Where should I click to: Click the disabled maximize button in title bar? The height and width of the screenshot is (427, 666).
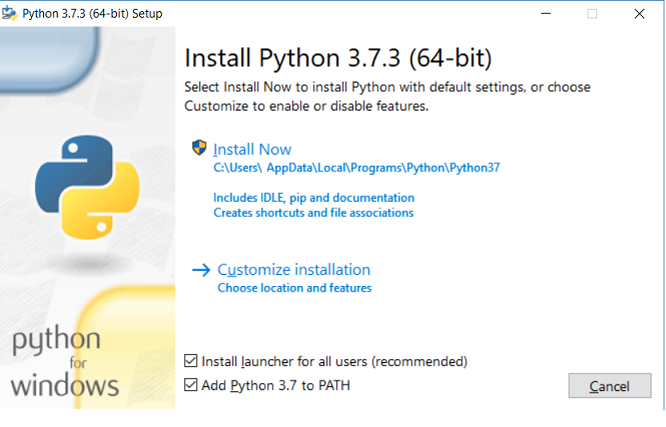click(x=592, y=14)
